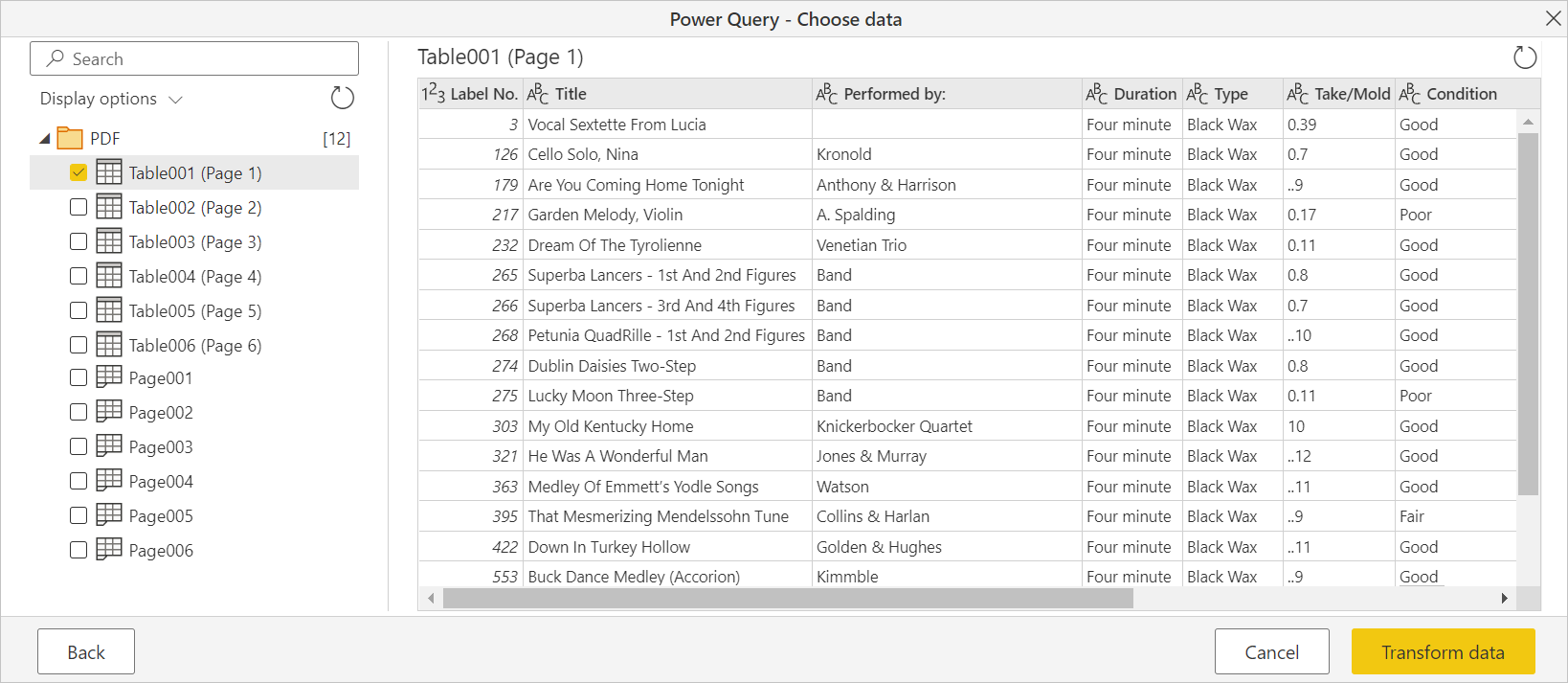The image size is (1568, 683).
Task: Select the Table004 (Page 4) label
Action: 195,276
